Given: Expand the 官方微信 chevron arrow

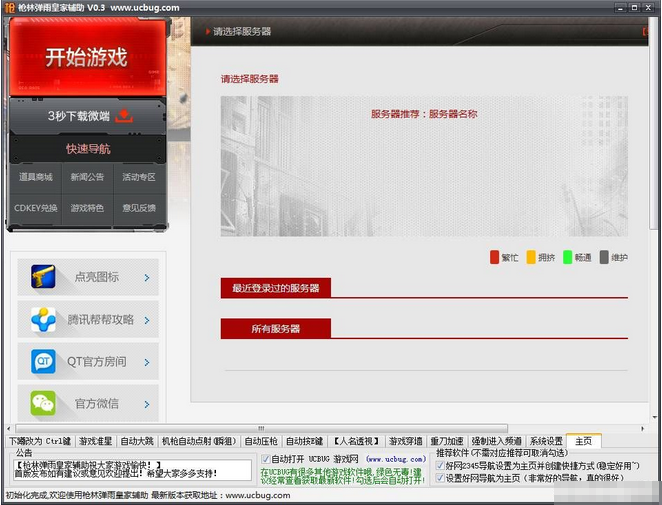Looking at the screenshot, I should (147, 404).
